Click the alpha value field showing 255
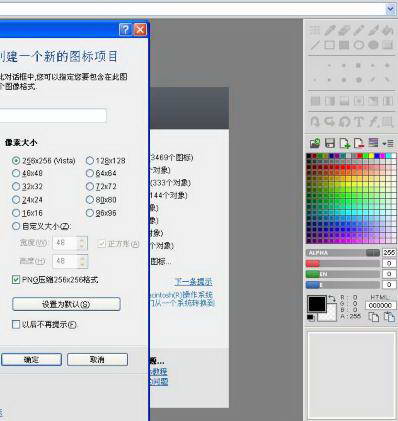 click(x=389, y=253)
